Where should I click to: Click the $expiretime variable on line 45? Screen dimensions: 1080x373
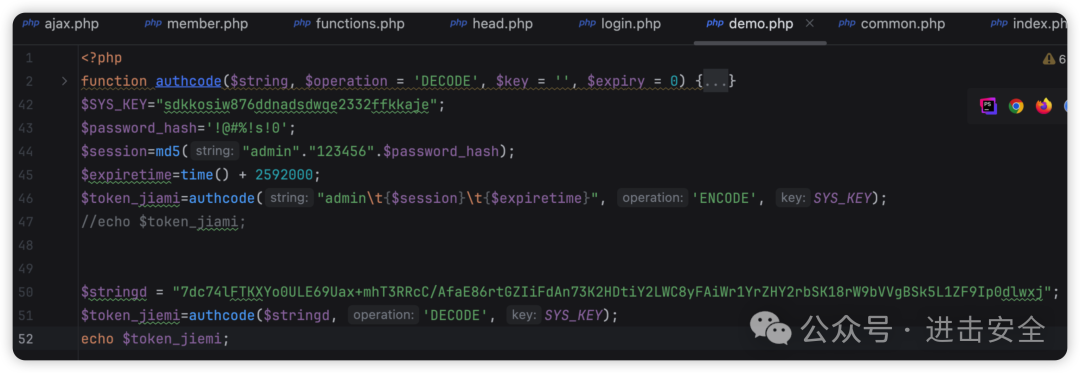[125, 175]
